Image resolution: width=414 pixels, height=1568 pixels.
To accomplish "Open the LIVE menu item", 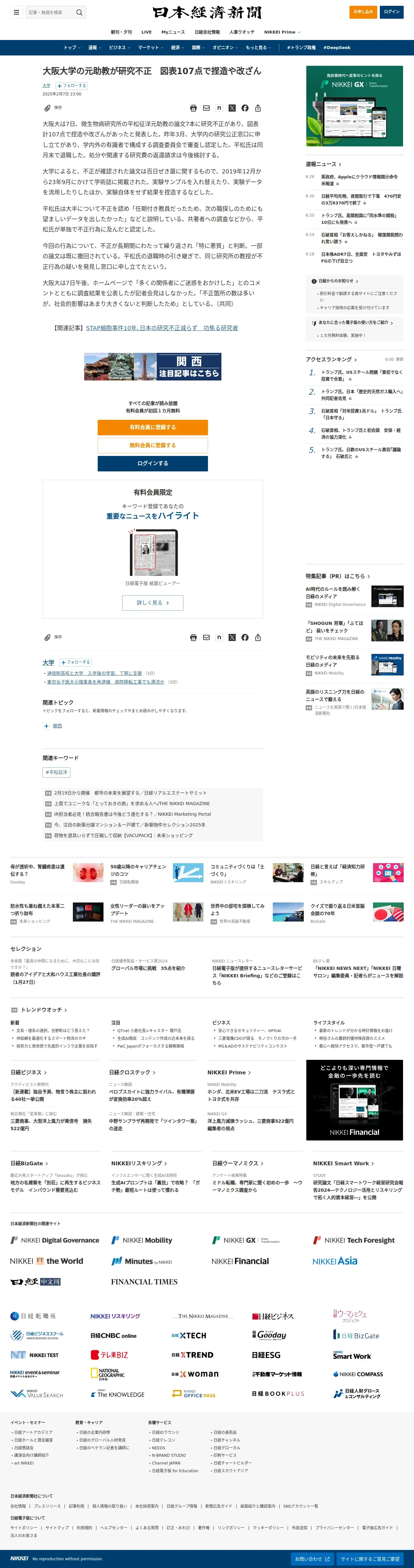I will 147,32.
